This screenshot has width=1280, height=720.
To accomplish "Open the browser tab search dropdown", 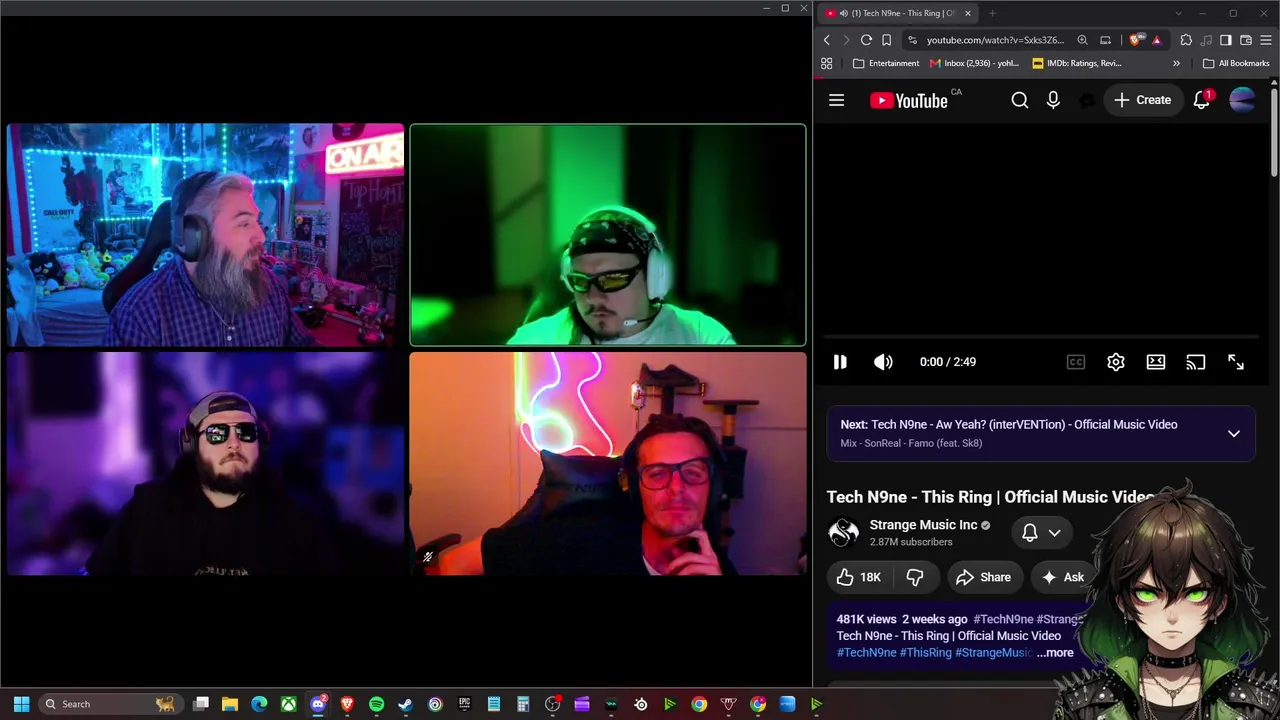I will tap(1178, 13).
